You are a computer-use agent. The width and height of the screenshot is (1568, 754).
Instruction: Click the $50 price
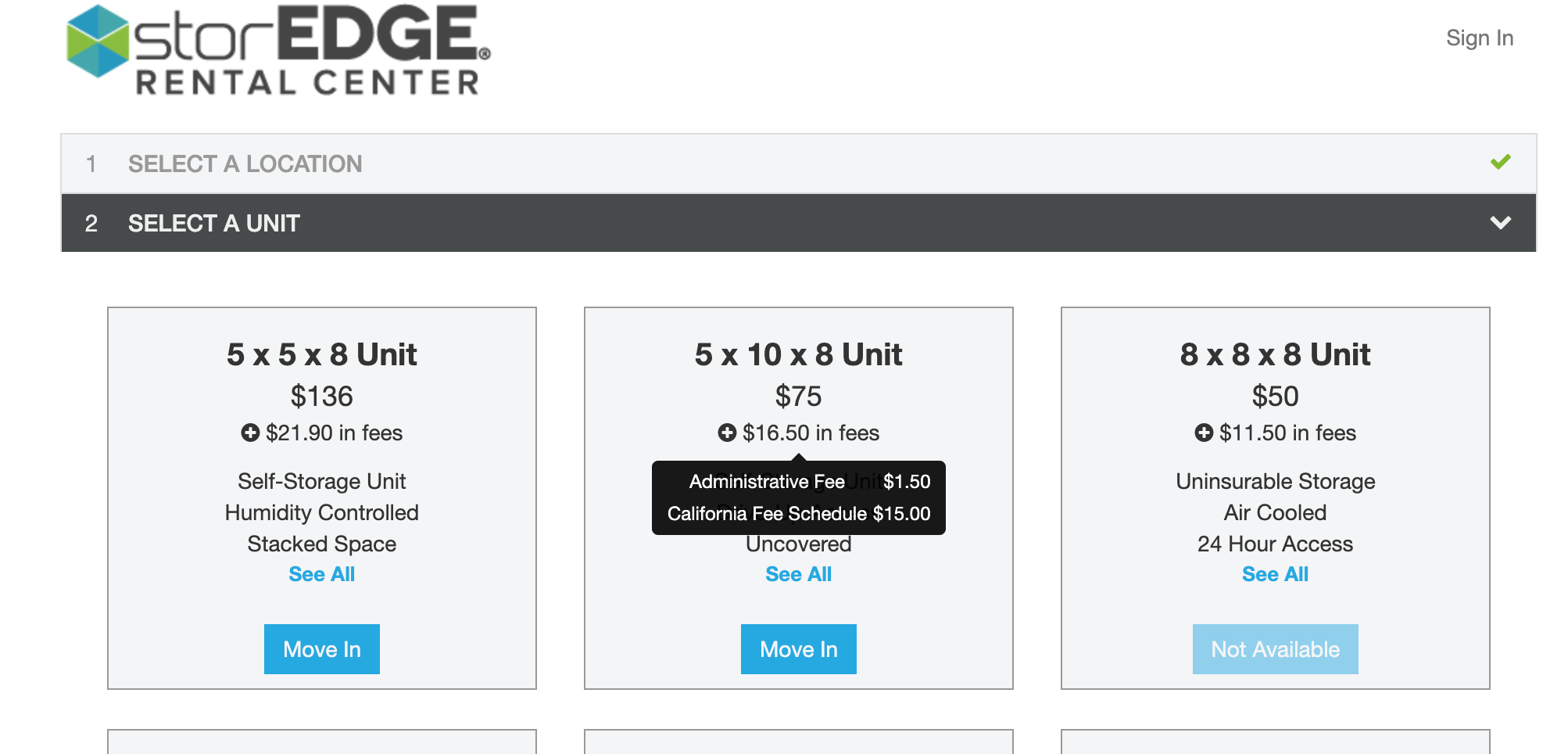tap(1275, 397)
